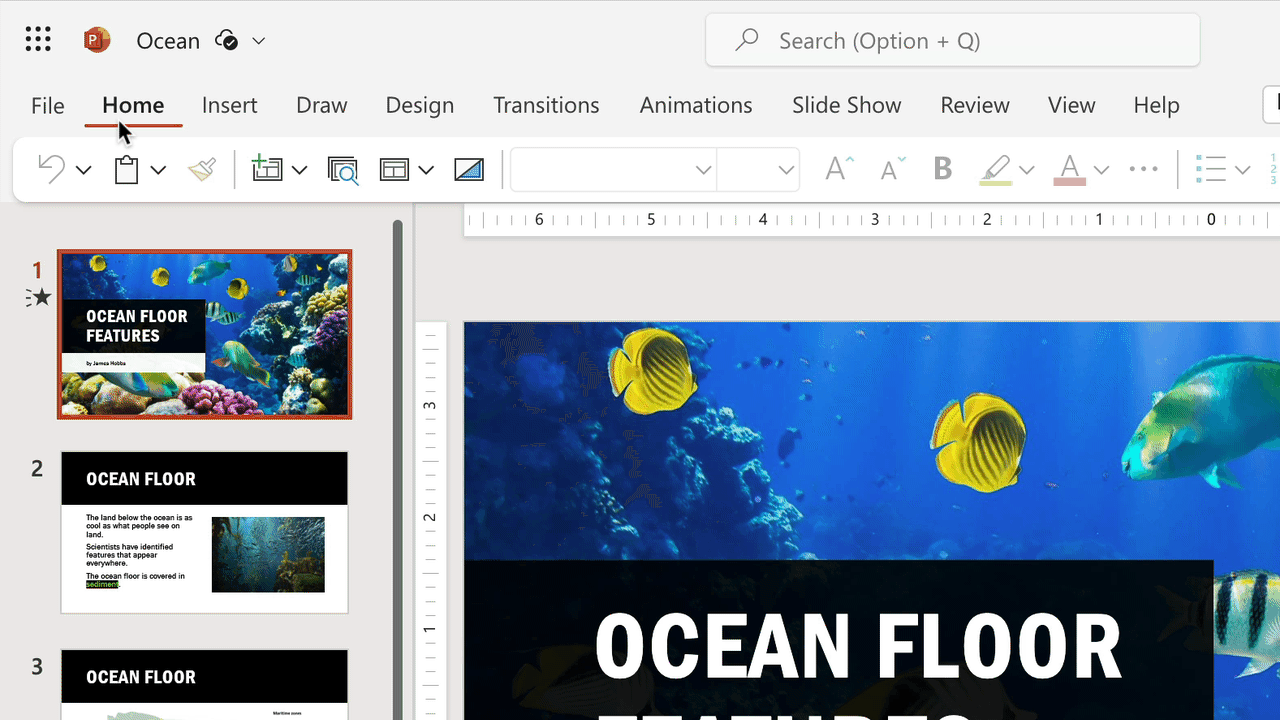The width and height of the screenshot is (1280, 720).
Task: Open the Paste options dropdown
Action: pos(157,169)
